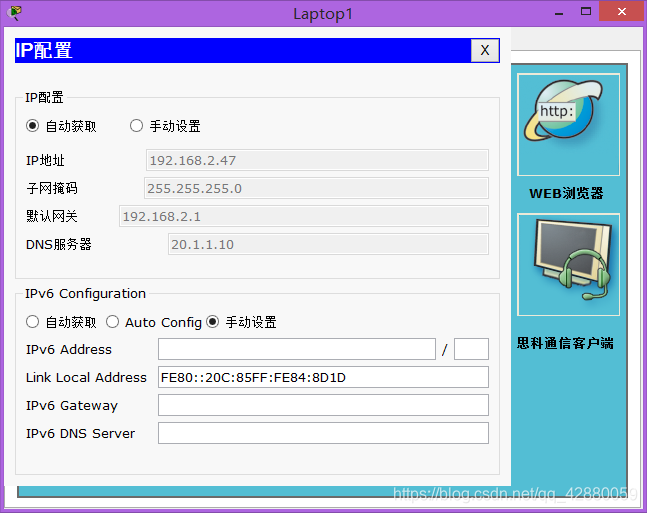This screenshot has width=647, height=513.
Task: Click the IPv6 DNS Server input field
Action: pyautogui.click(x=323, y=433)
